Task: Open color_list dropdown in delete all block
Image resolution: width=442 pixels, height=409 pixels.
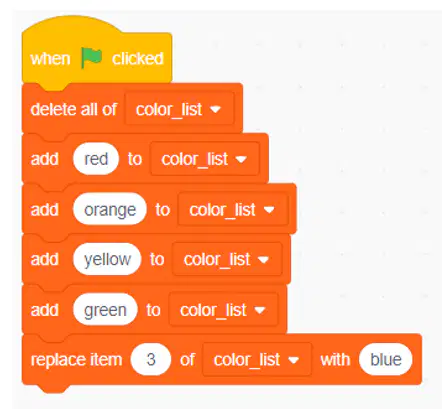Action: point(180,109)
